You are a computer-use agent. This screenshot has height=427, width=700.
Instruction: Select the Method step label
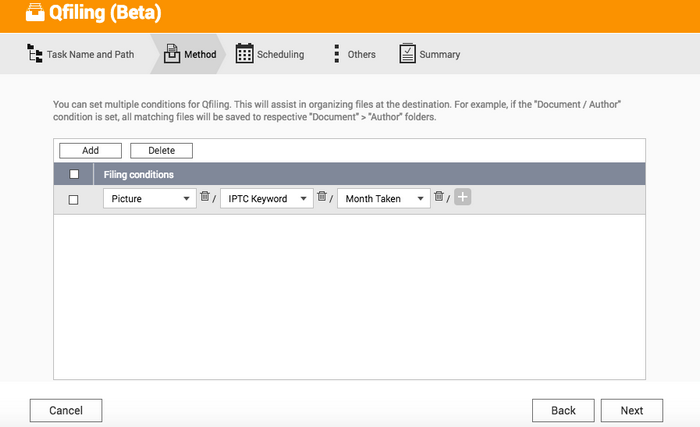(200, 54)
